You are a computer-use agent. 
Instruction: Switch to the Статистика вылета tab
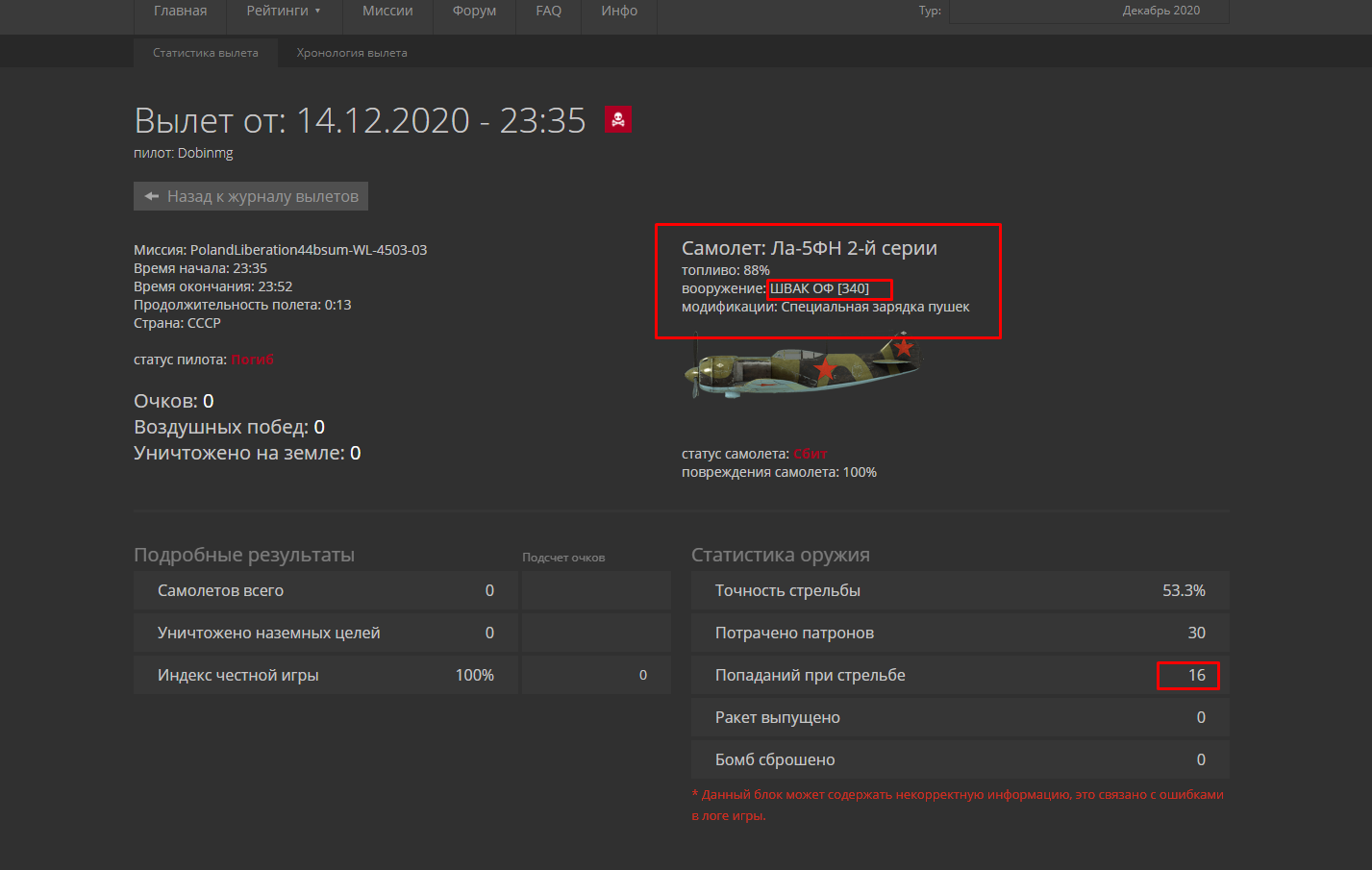pyautogui.click(x=206, y=53)
